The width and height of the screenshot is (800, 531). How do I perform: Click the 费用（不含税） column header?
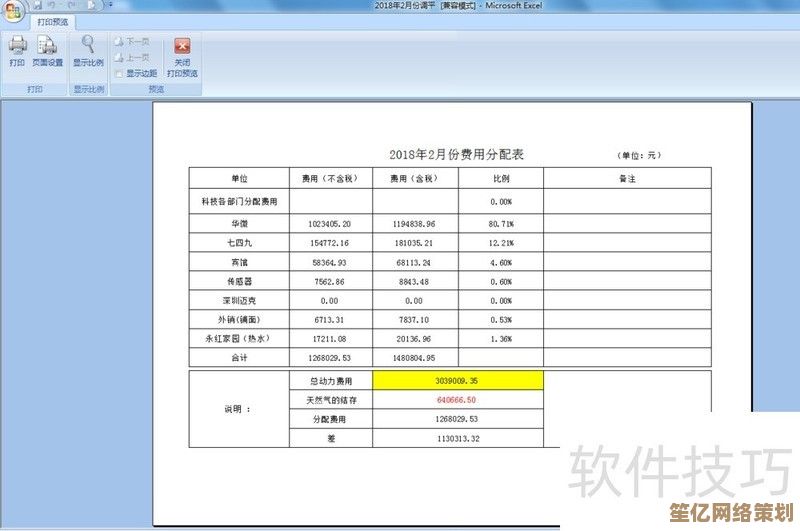pos(330,179)
